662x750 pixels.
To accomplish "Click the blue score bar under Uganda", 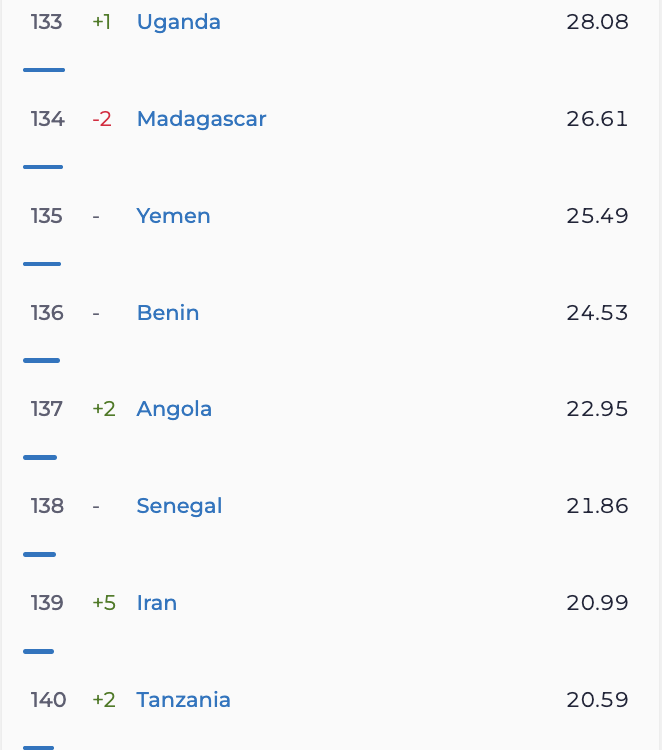I will click(x=44, y=70).
